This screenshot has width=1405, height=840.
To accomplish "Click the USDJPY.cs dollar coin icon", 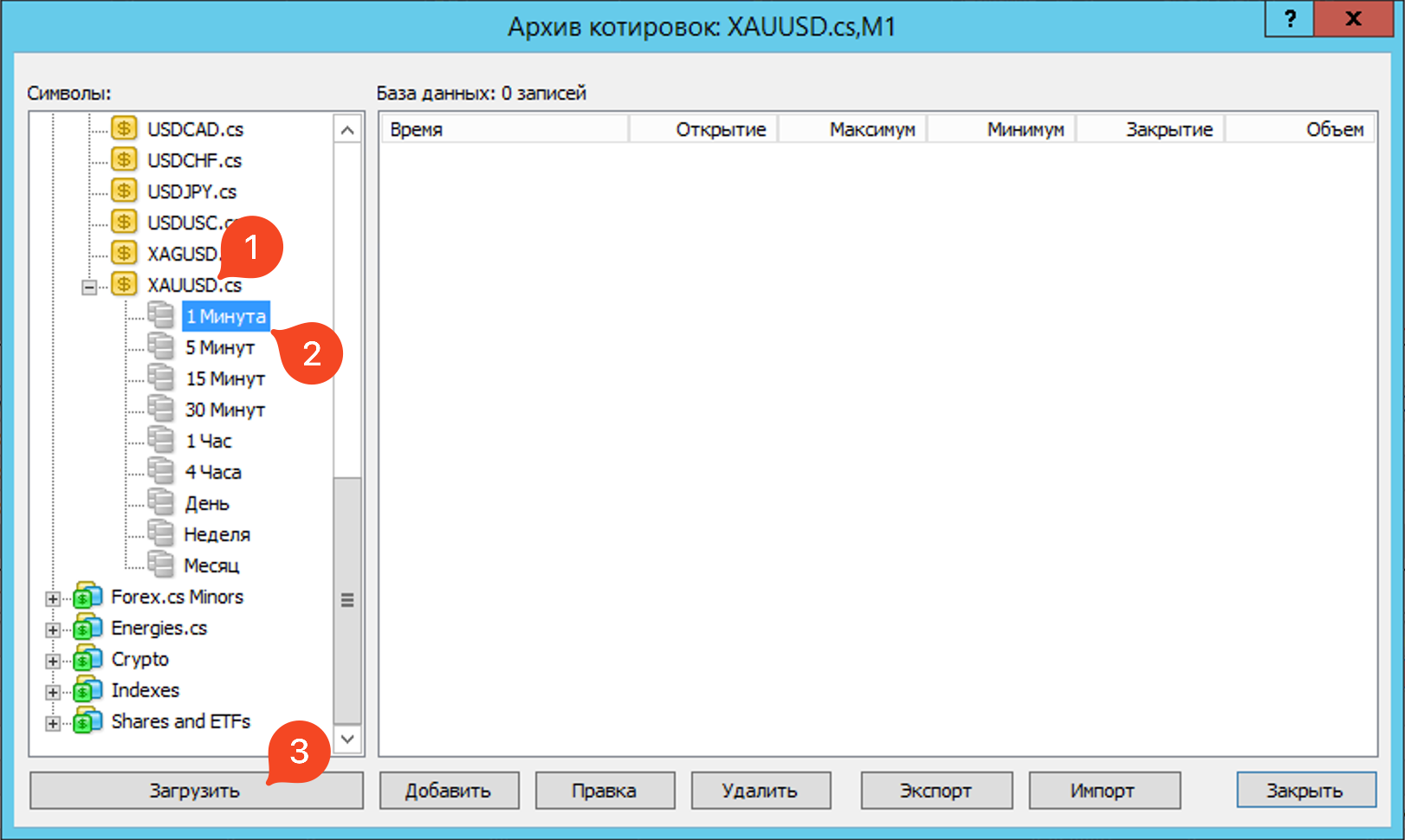I will coord(125,191).
